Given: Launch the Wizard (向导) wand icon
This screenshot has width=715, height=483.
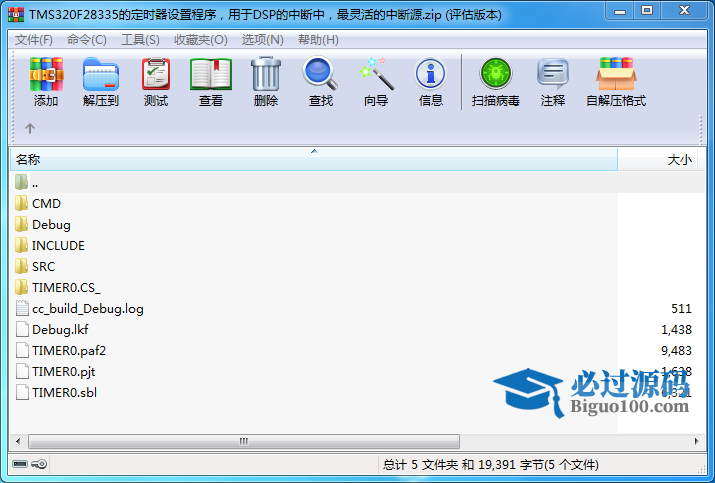Looking at the screenshot, I should point(376,73).
